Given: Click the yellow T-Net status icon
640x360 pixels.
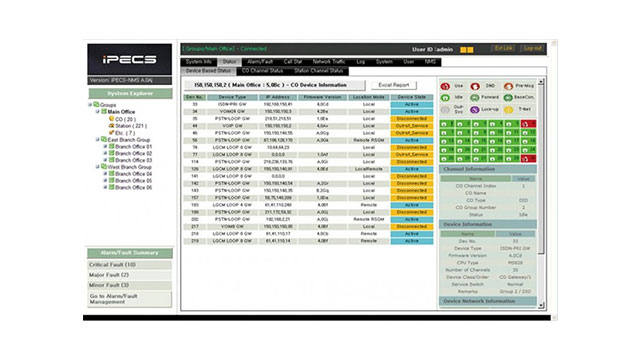Looking at the screenshot, I should (x=508, y=110).
